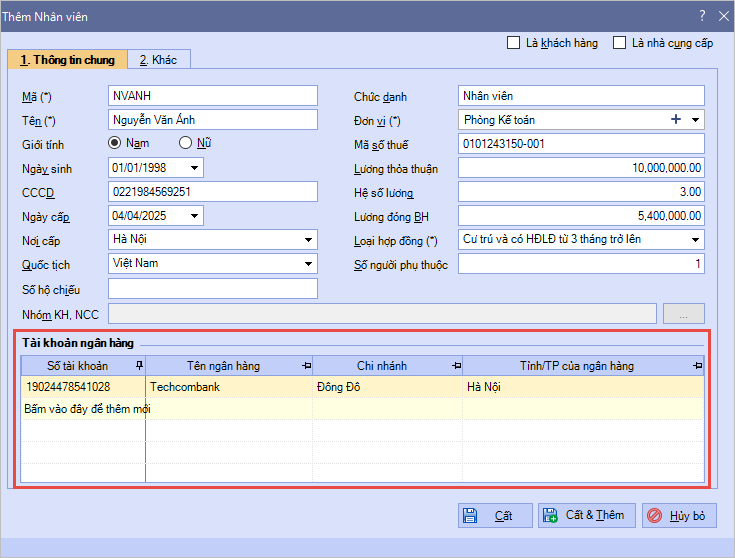735x558 pixels.
Task: Click the Số hộ chiếu input field
Action: pos(212,289)
